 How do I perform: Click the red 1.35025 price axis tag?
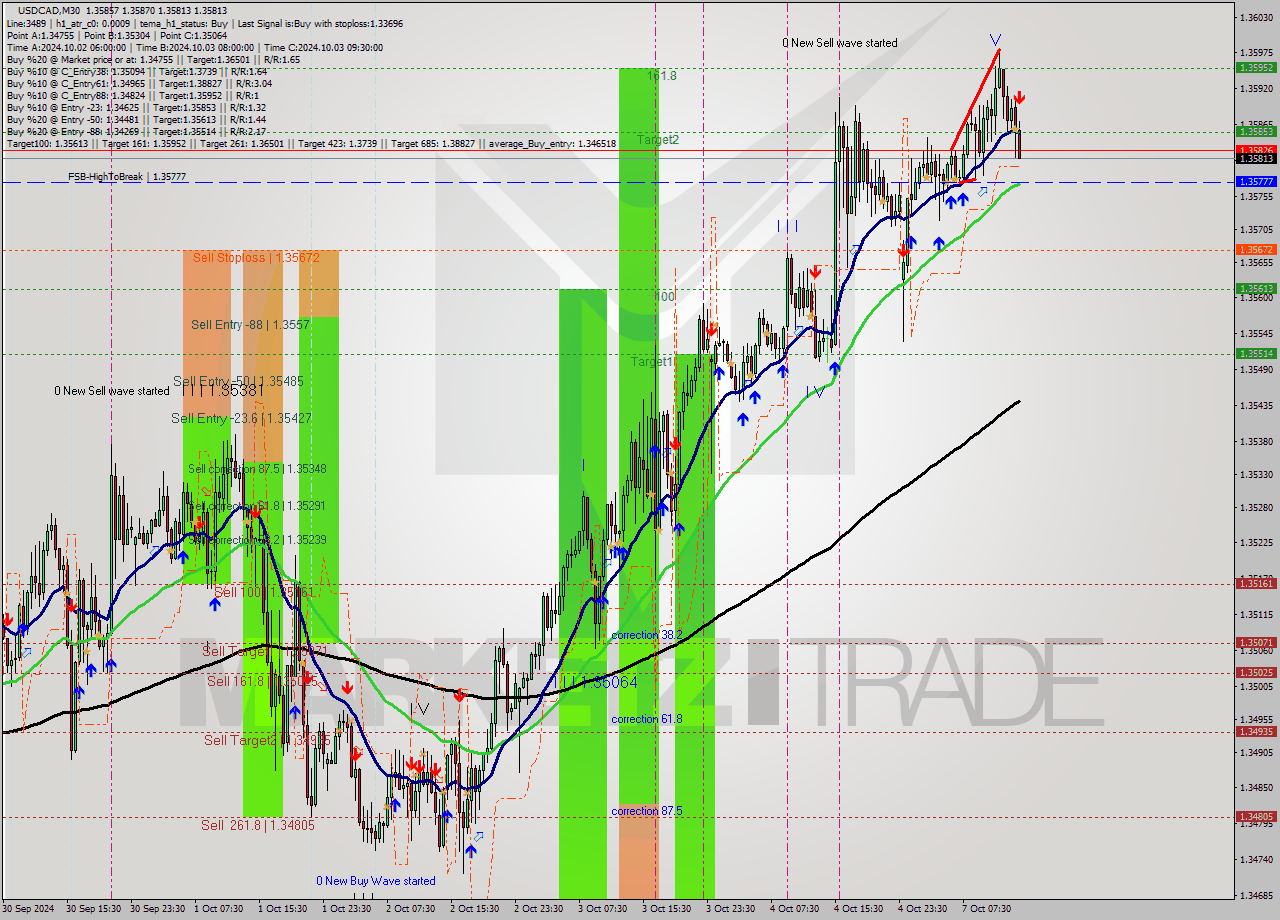coord(1256,673)
